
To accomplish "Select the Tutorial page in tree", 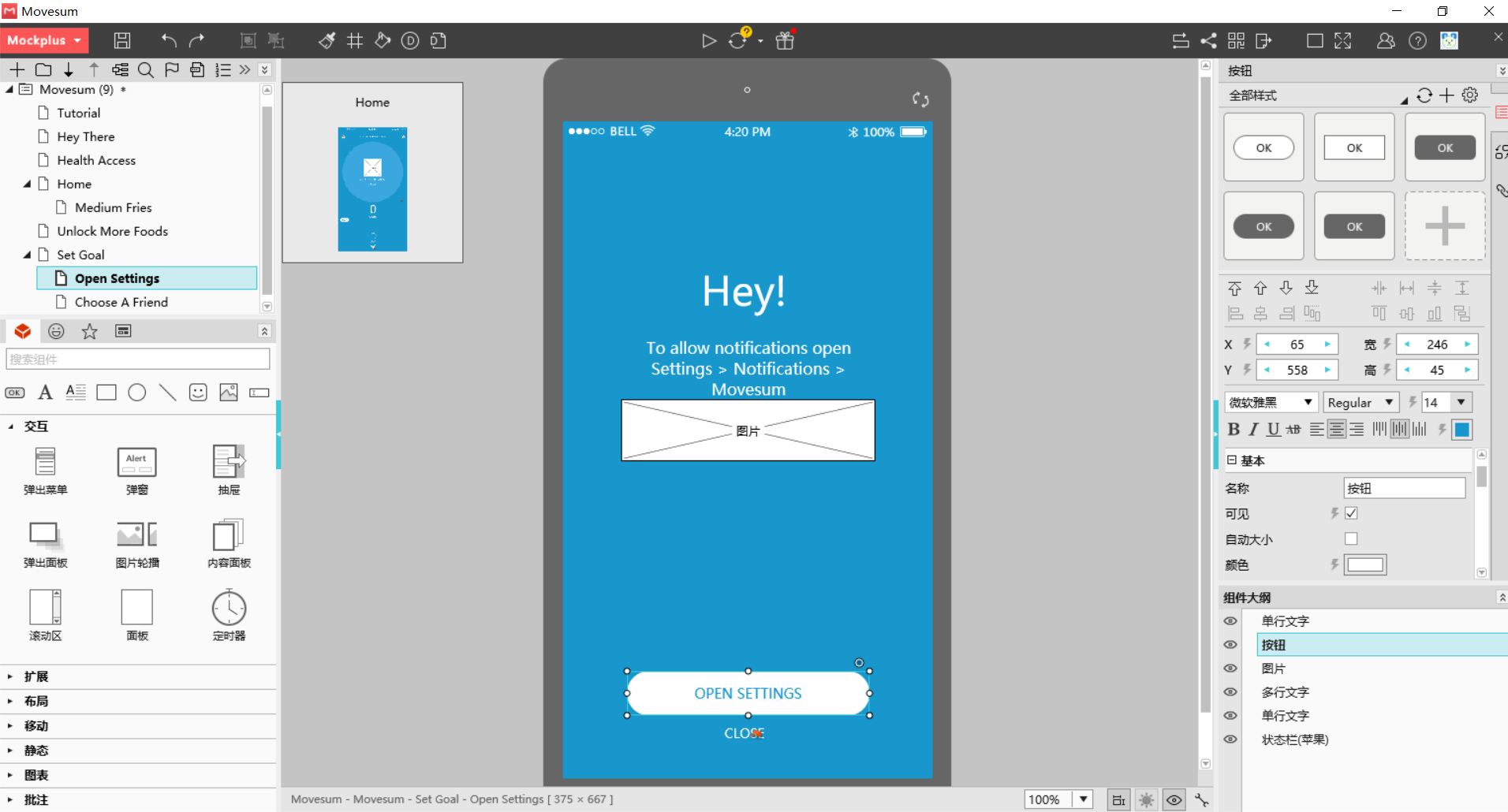I will [x=78, y=113].
